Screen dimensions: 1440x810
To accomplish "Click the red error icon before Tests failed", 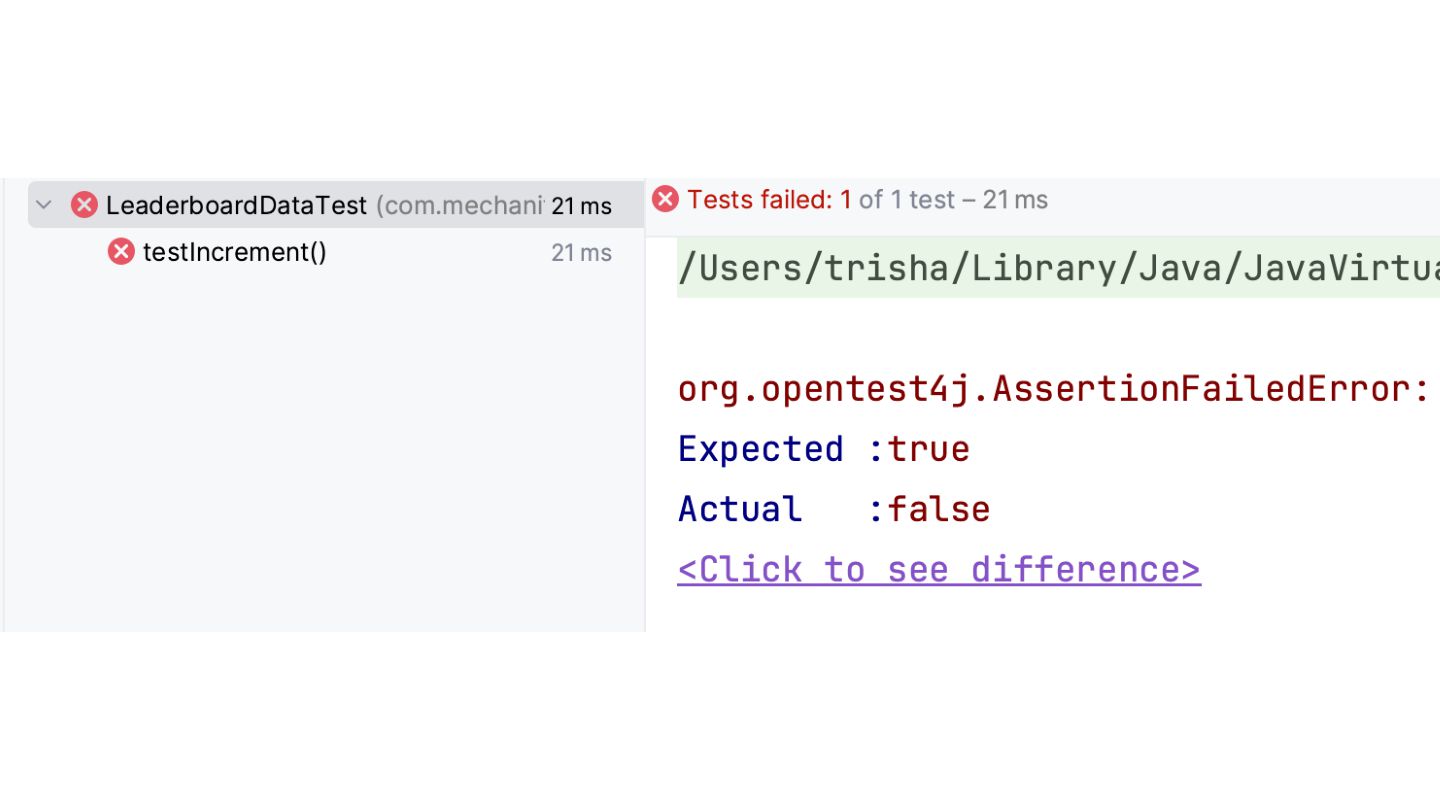I will [665, 200].
